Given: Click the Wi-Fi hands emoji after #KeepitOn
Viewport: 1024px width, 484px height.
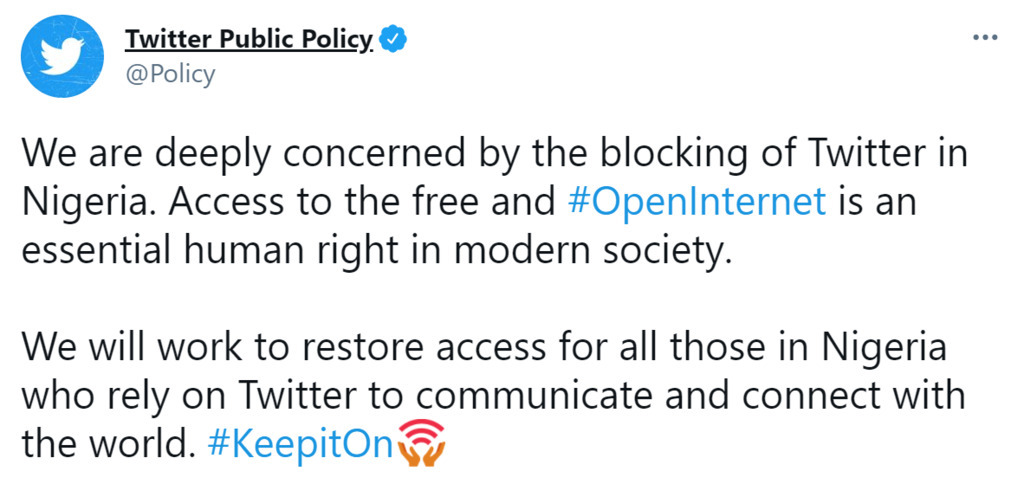Looking at the screenshot, I should click(421, 443).
